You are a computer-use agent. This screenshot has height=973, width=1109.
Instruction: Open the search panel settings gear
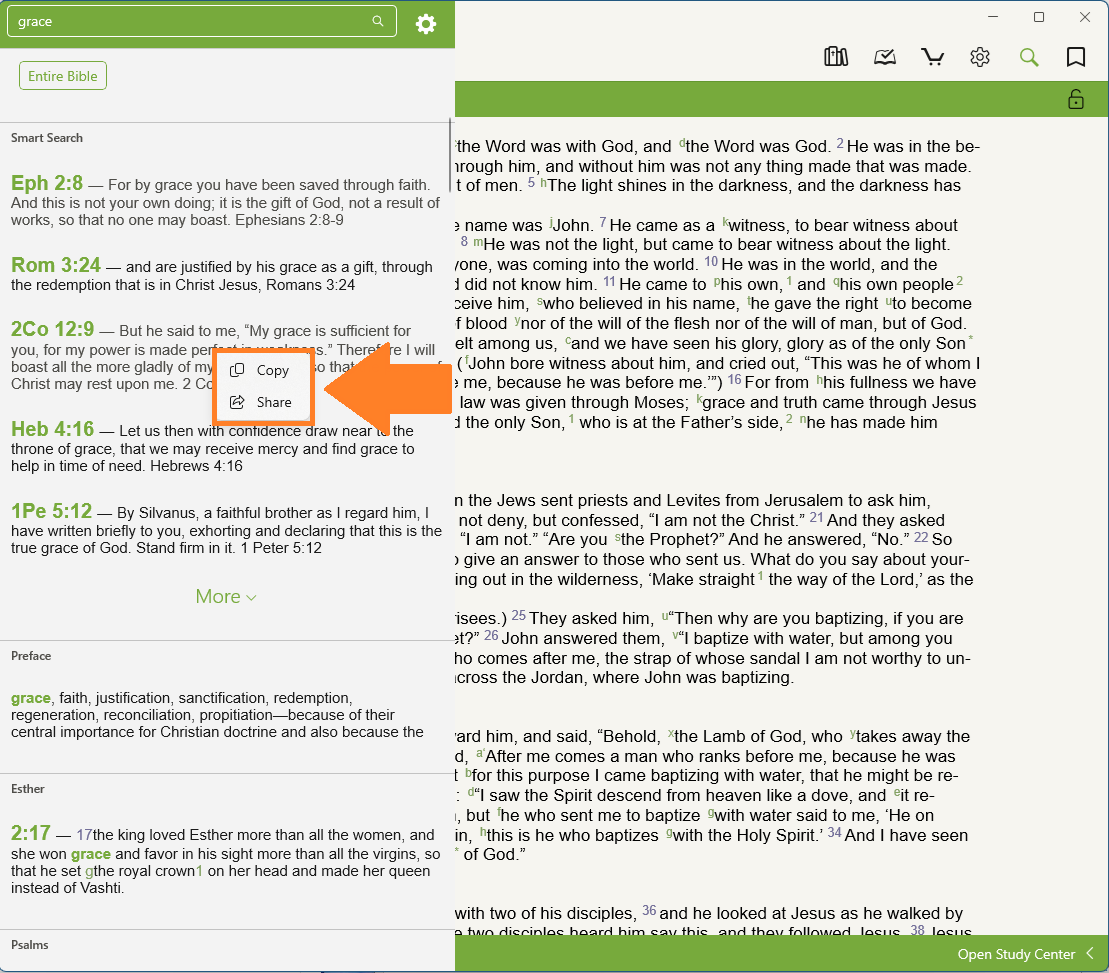pos(426,24)
